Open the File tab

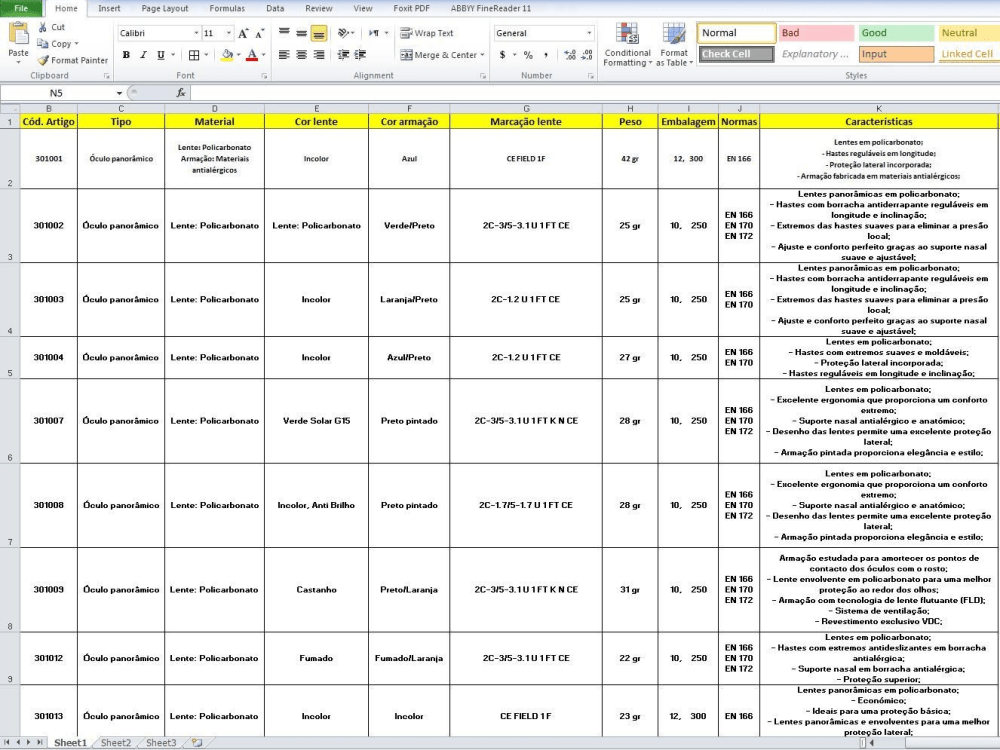(x=21, y=8)
